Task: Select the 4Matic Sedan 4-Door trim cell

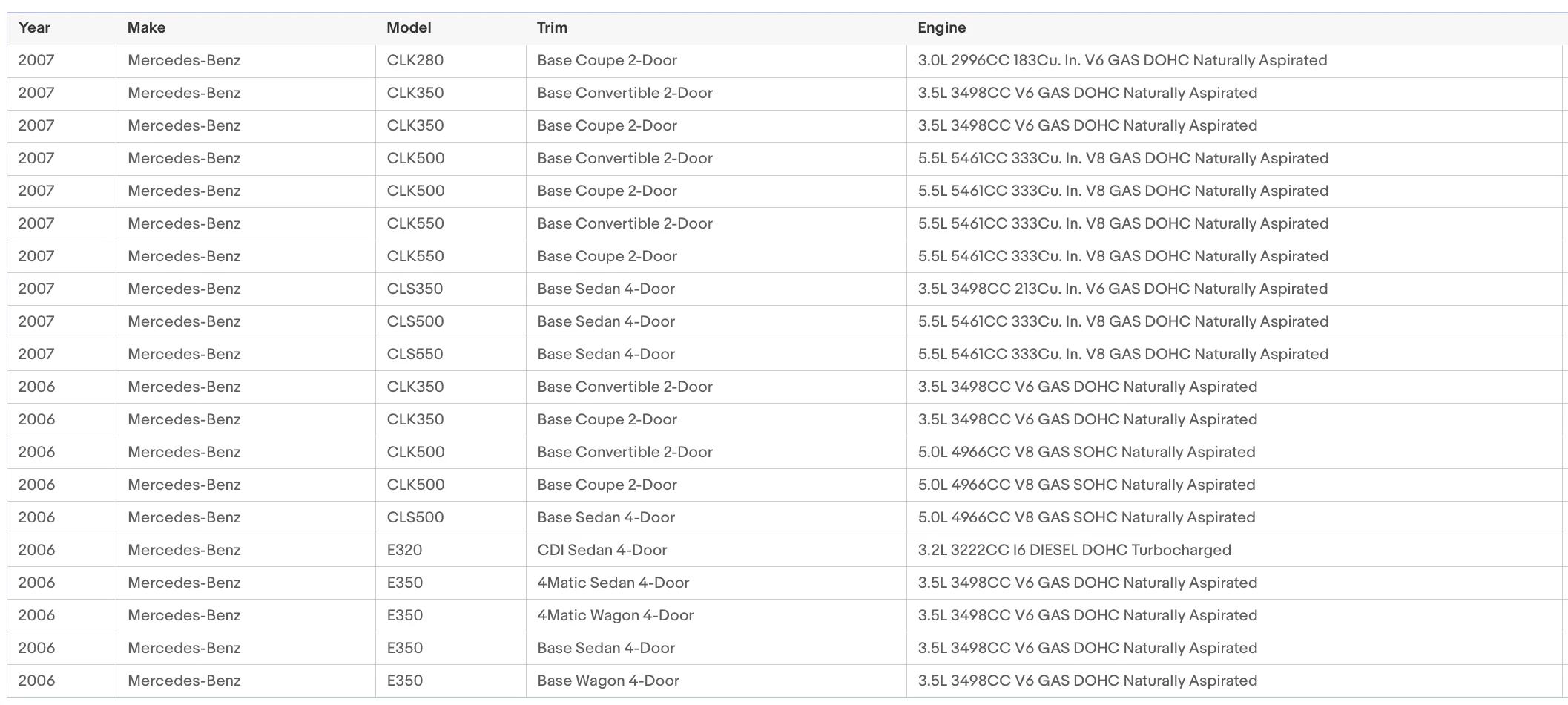Action: click(x=717, y=583)
